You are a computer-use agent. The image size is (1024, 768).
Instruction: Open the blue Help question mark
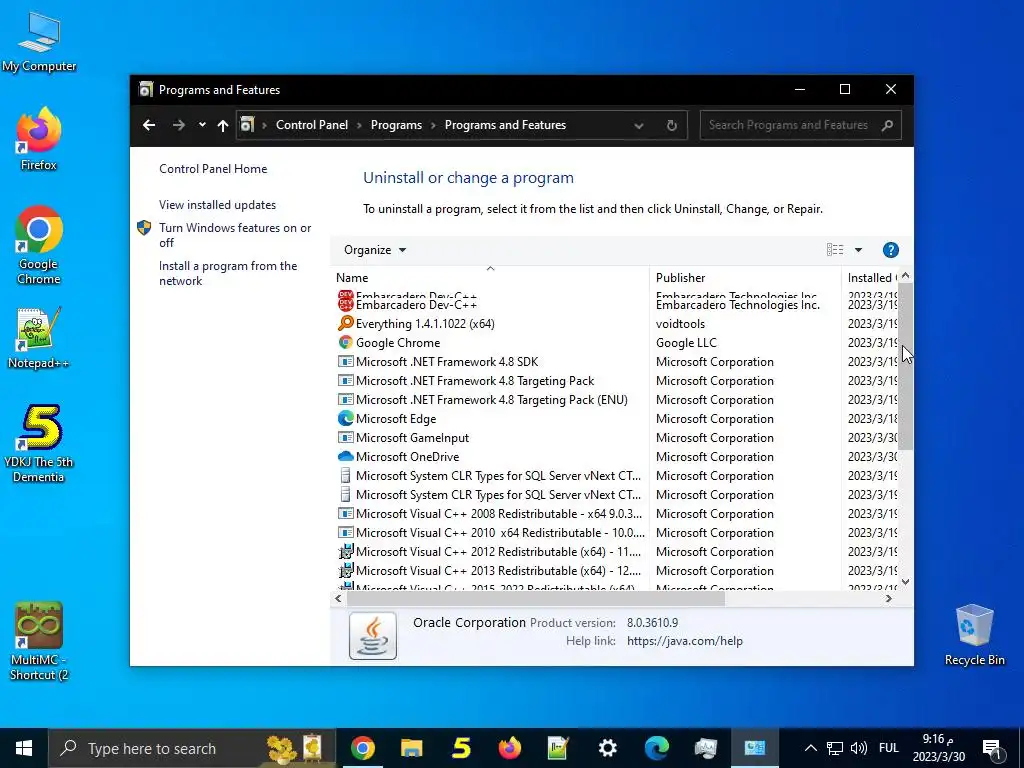click(890, 250)
